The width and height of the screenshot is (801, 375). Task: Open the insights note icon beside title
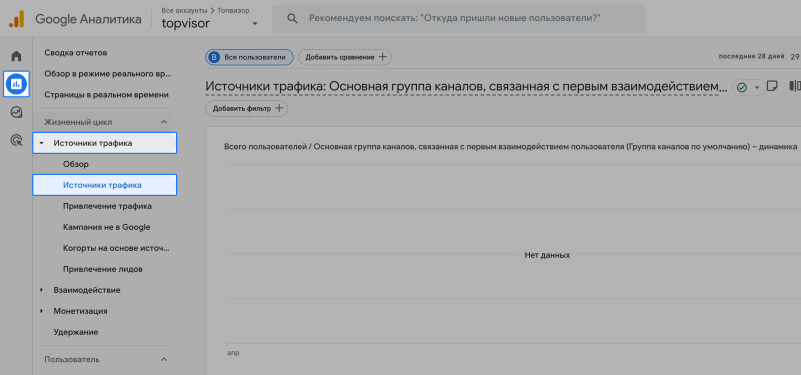point(772,86)
